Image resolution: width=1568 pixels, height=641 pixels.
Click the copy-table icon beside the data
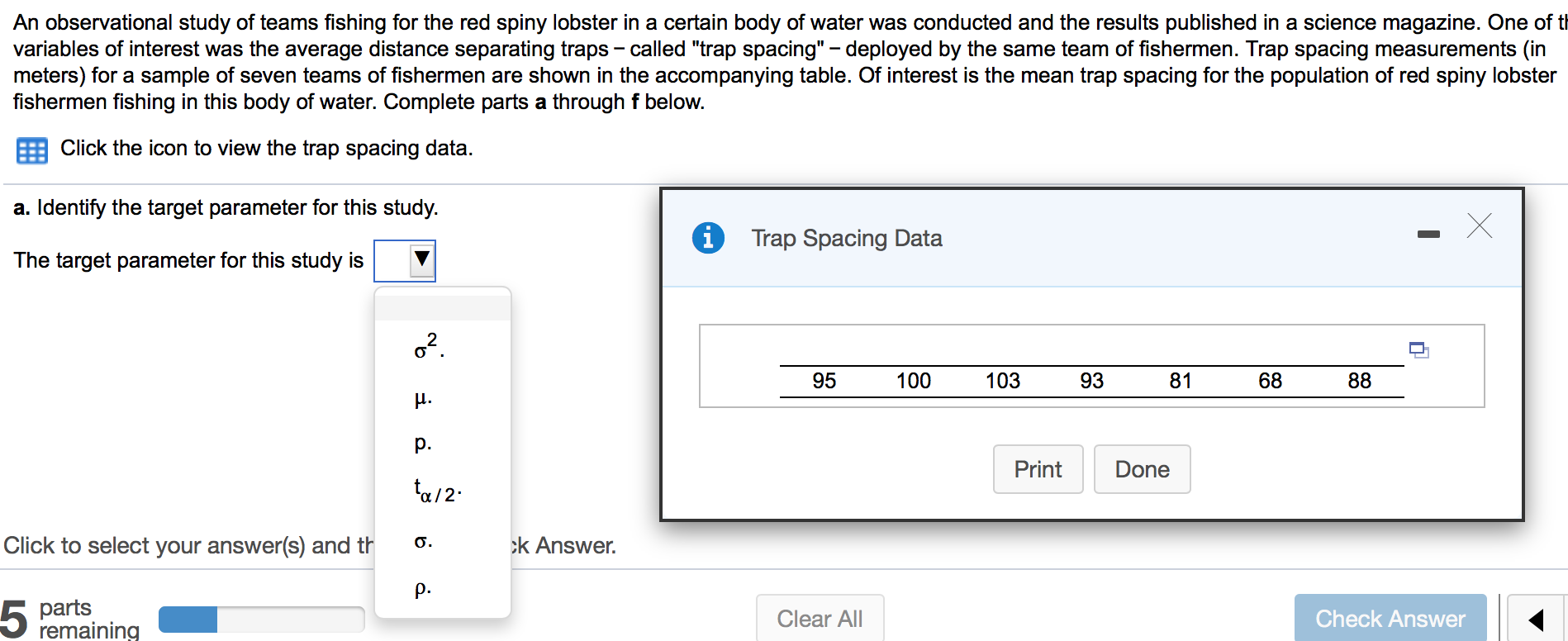[x=1418, y=349]
